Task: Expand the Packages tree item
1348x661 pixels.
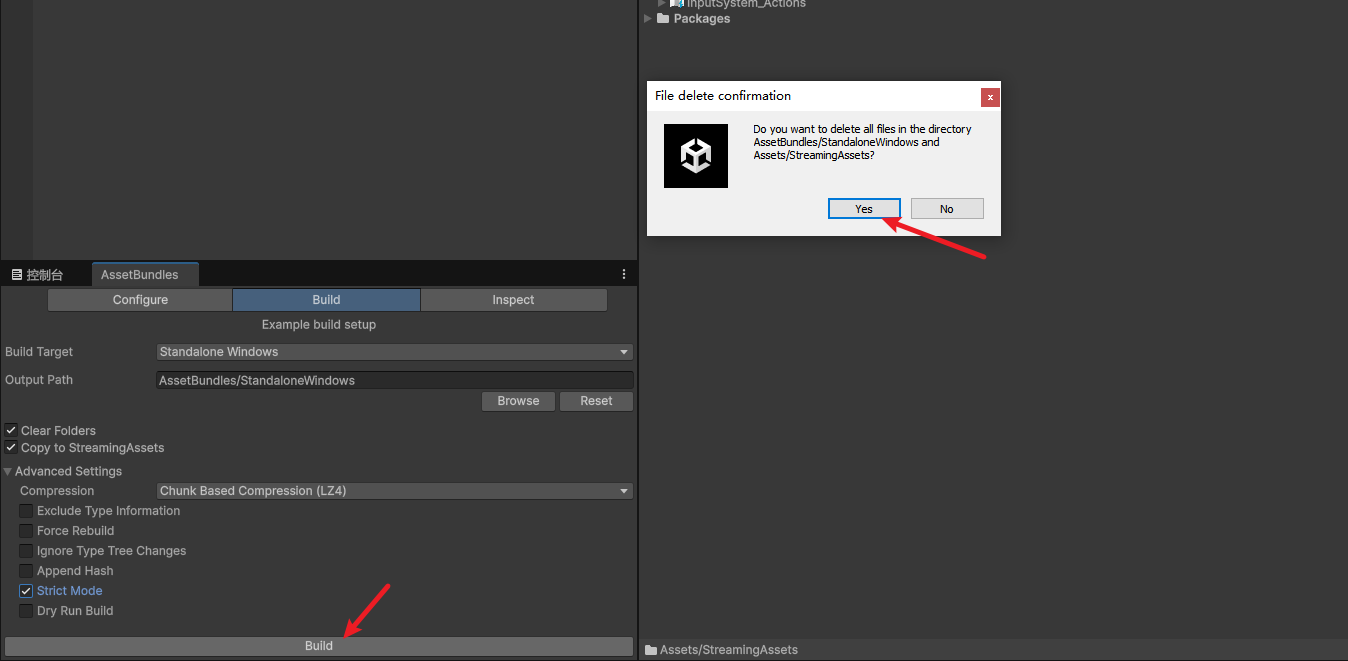Action: coord(646,18)
